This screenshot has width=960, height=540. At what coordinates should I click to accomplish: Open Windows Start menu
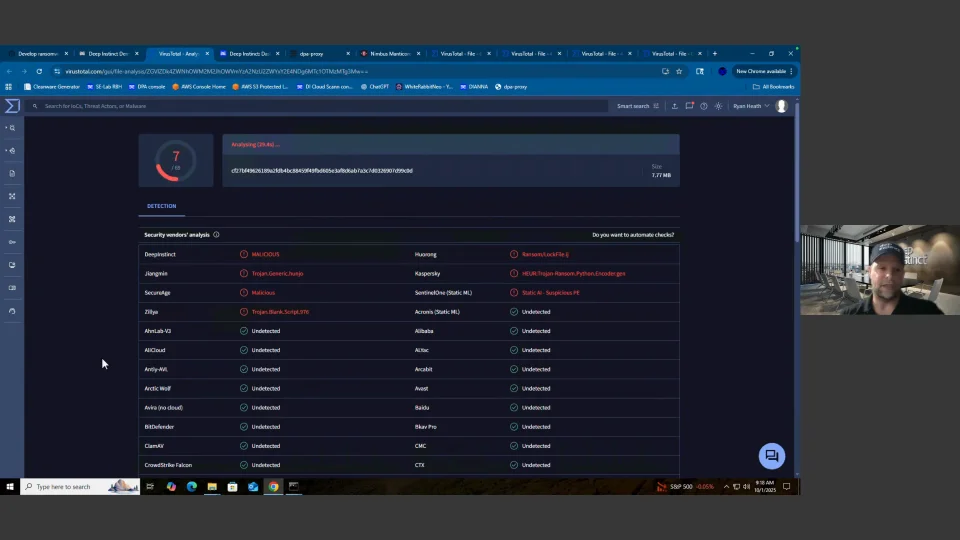(x=10, y=487)
